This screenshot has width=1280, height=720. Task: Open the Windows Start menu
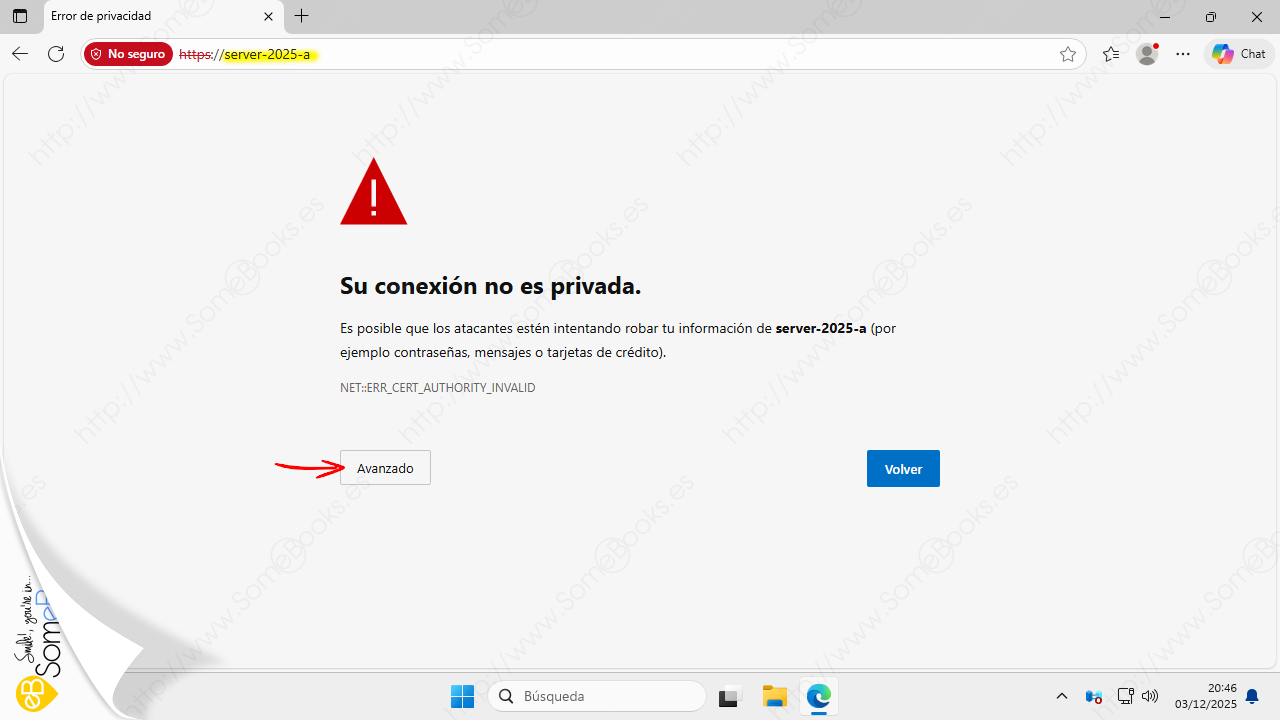click(x=462, y=696)
